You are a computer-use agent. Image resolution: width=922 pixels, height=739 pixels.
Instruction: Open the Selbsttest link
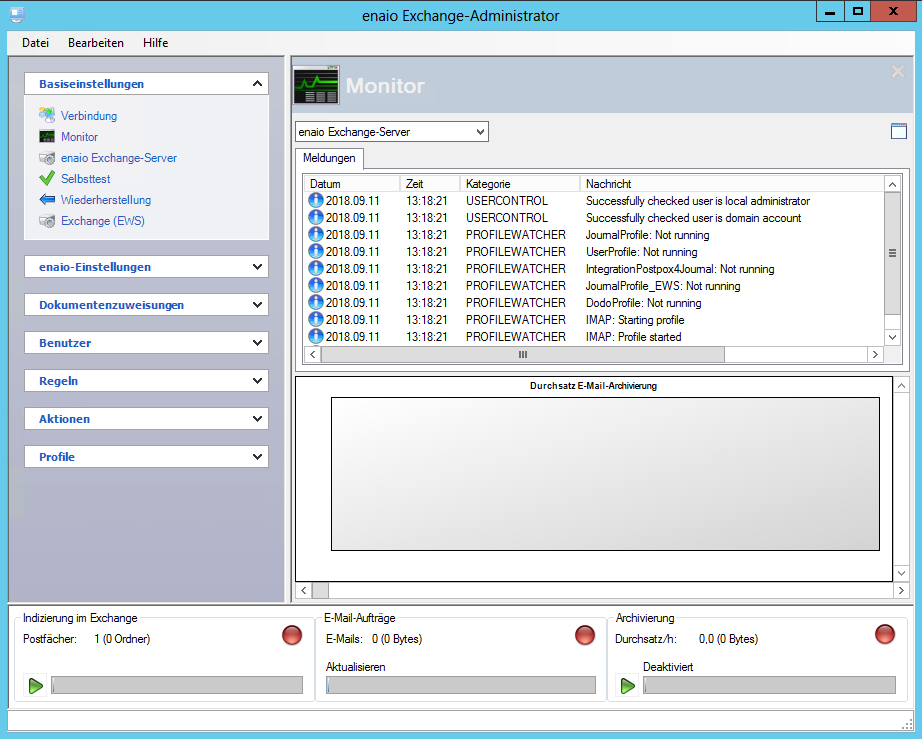tap(86, 179)
